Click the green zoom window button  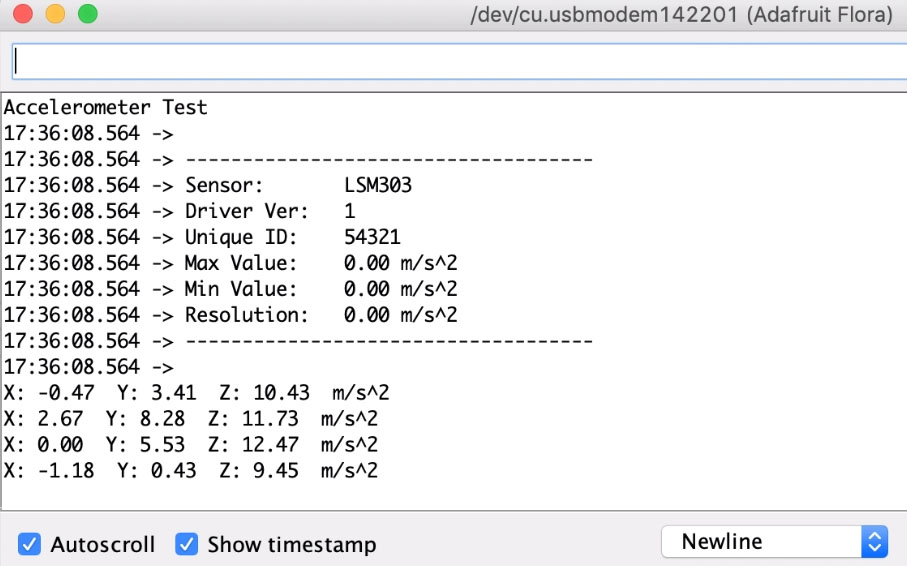[x=88, y=14]
